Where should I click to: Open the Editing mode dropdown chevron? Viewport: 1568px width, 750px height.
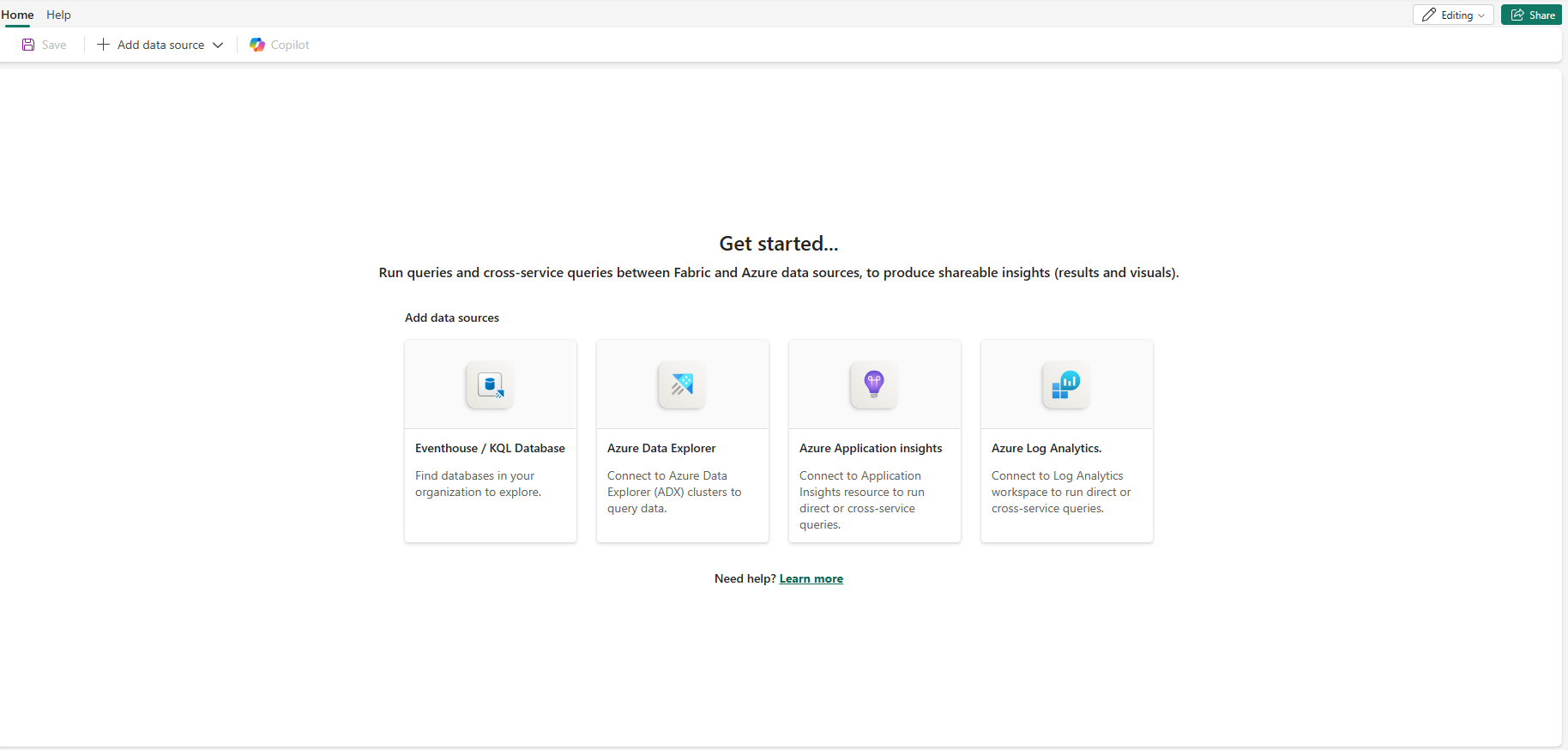coord(1481,15)
